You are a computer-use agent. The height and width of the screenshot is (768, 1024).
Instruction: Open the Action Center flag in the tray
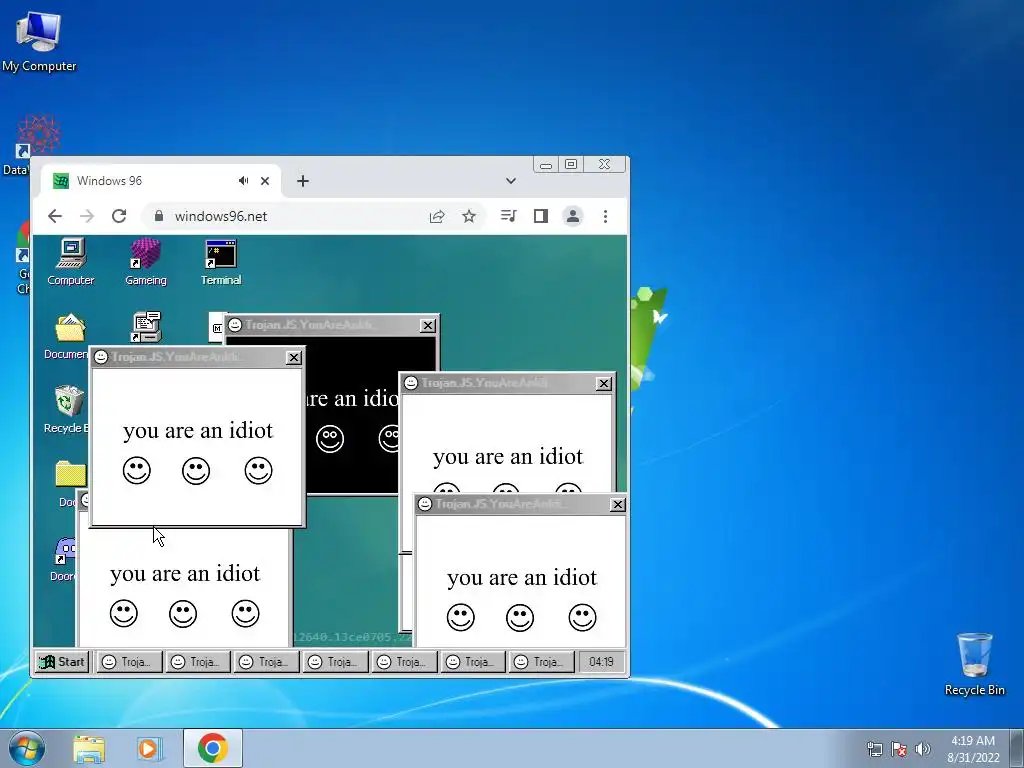(x=899, y=749)
